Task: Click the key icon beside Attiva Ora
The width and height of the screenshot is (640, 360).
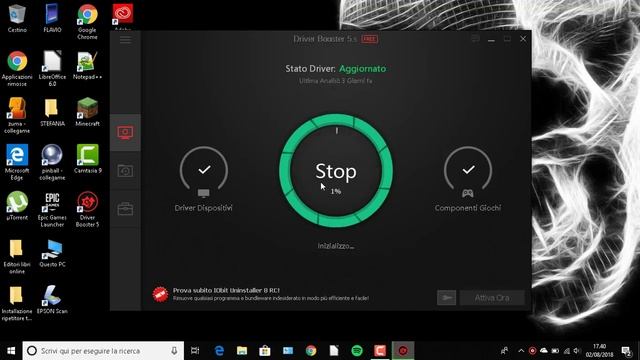Action: [447, 298]
